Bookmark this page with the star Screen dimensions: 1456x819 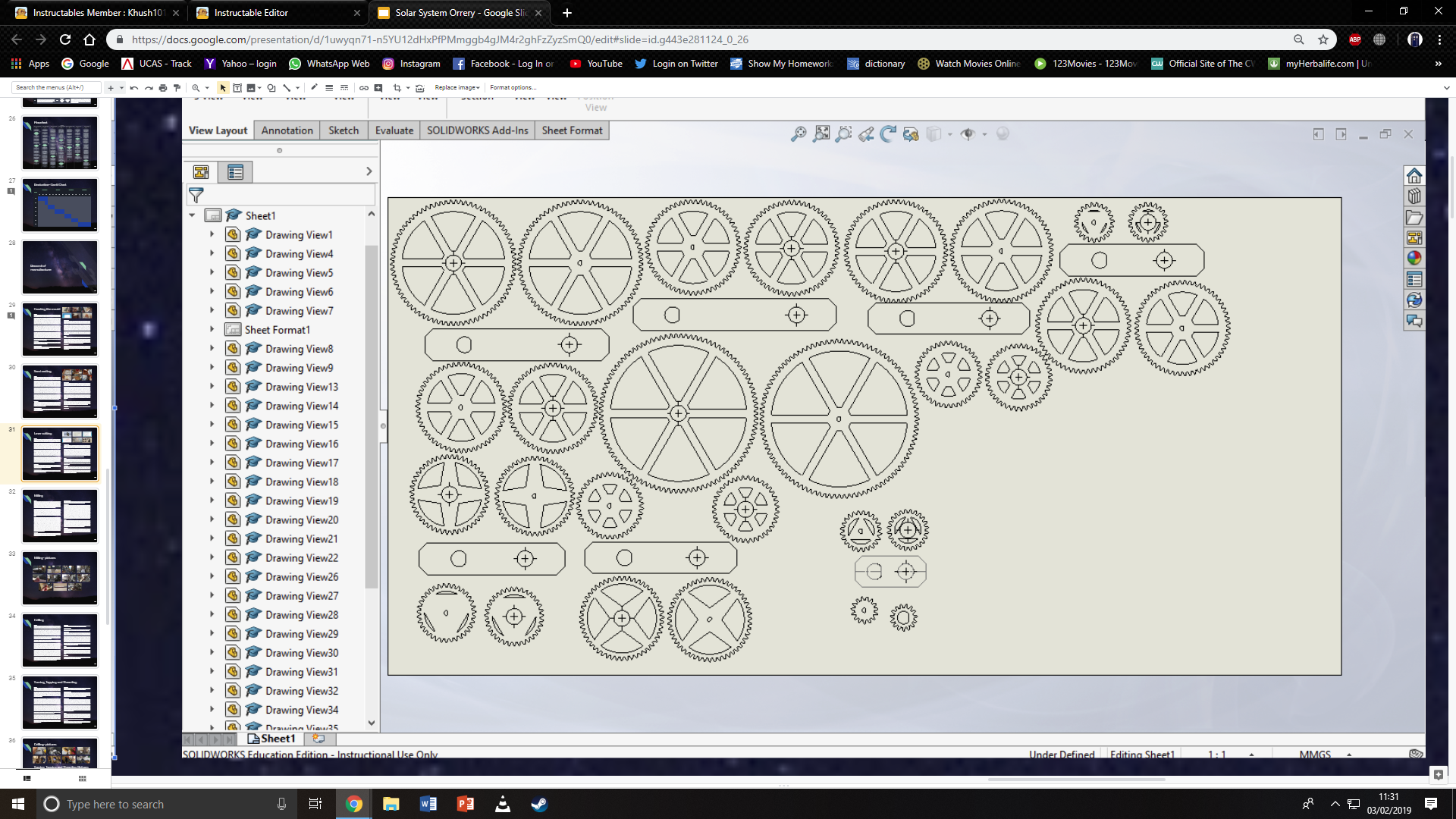tap(1323, 39)
